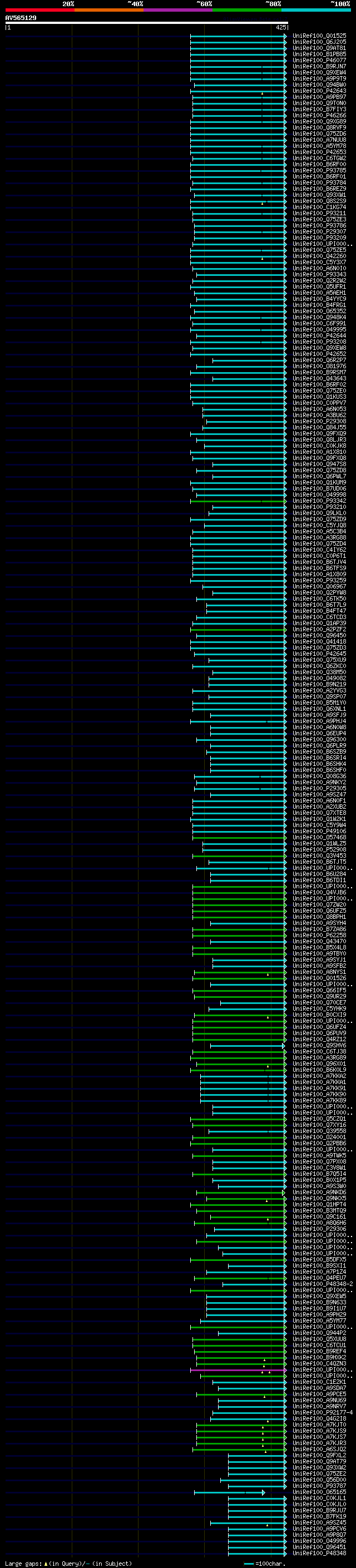
Task: Click the white query sequence bar
Action: 147,22
